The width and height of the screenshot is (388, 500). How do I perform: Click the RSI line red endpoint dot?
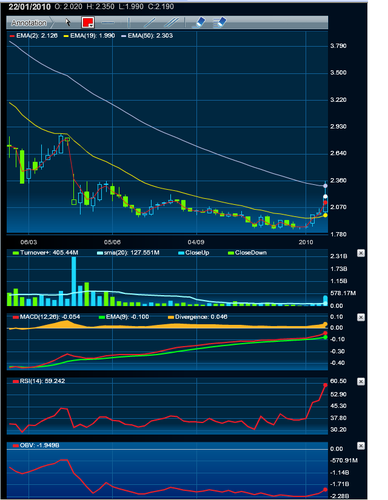pyautogui.click(x=325, y=385)
